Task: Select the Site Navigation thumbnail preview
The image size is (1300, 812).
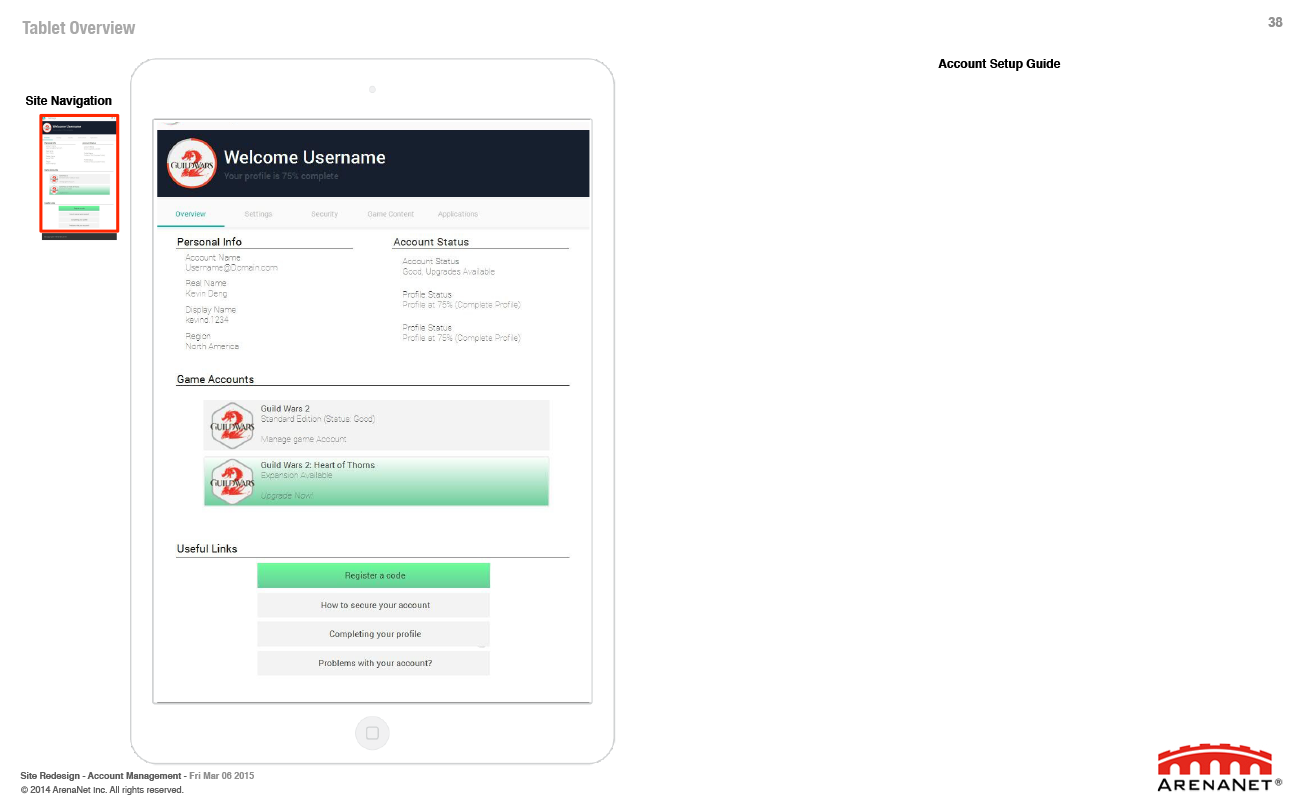Action: 79,174
